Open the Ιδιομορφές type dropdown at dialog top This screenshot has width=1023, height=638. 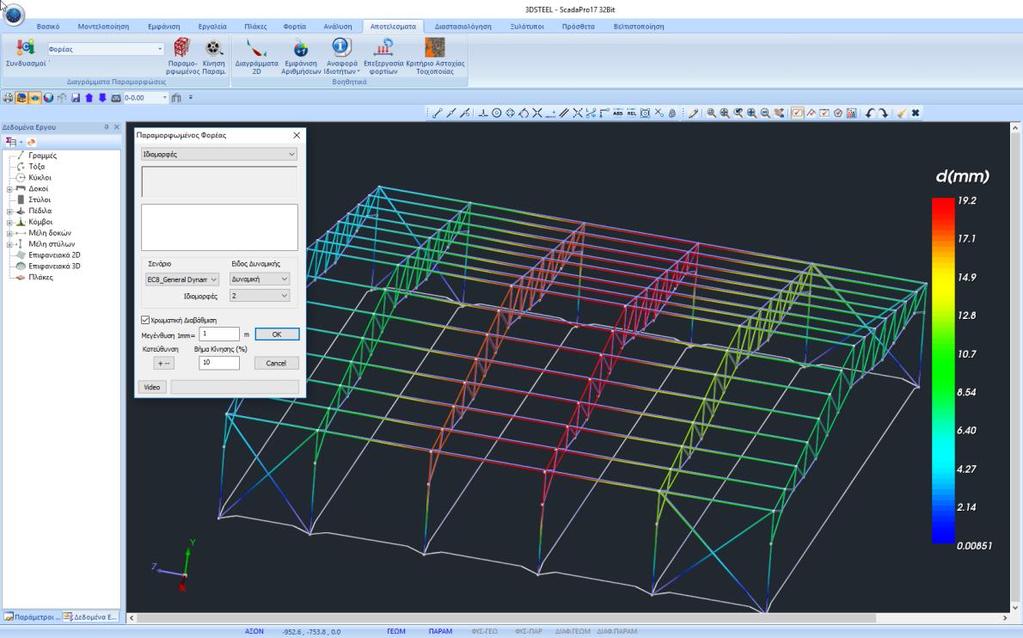pos(219,154)
